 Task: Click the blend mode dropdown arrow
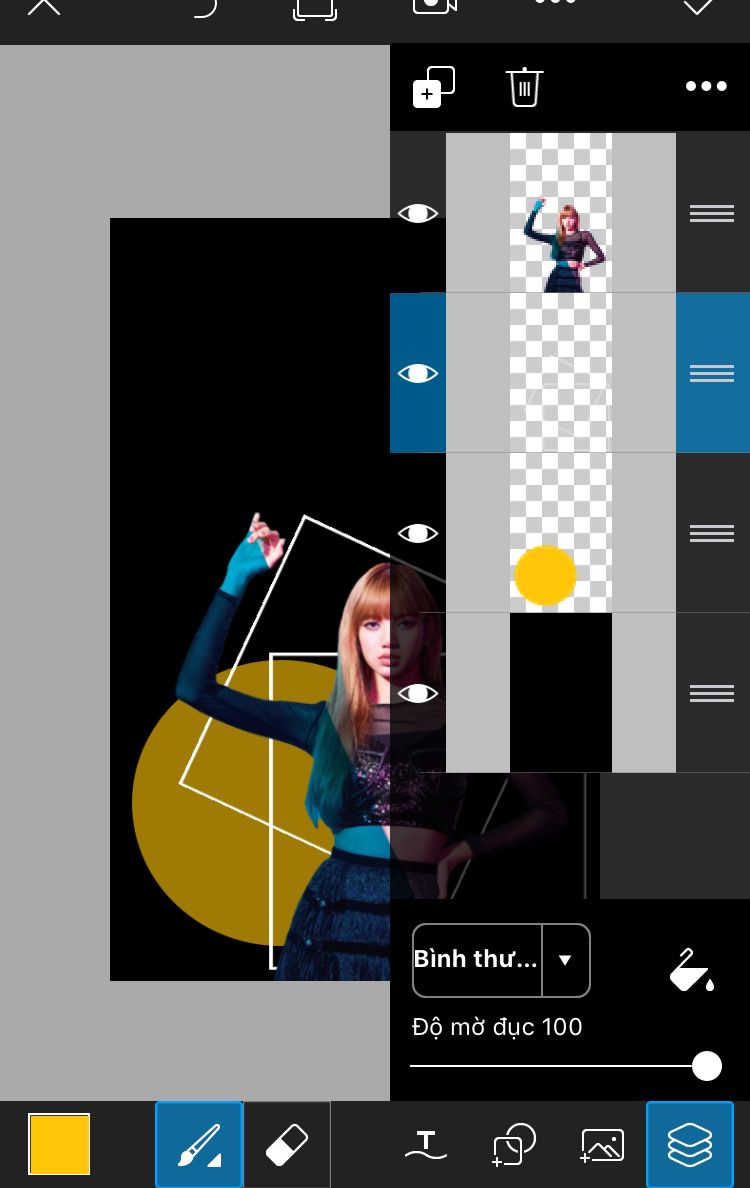coord(565,960)
